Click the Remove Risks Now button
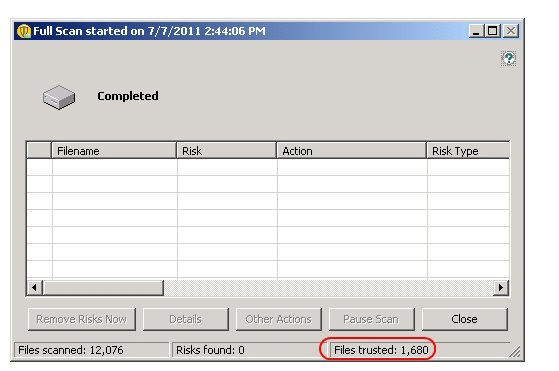 click(x=82, y=319)
